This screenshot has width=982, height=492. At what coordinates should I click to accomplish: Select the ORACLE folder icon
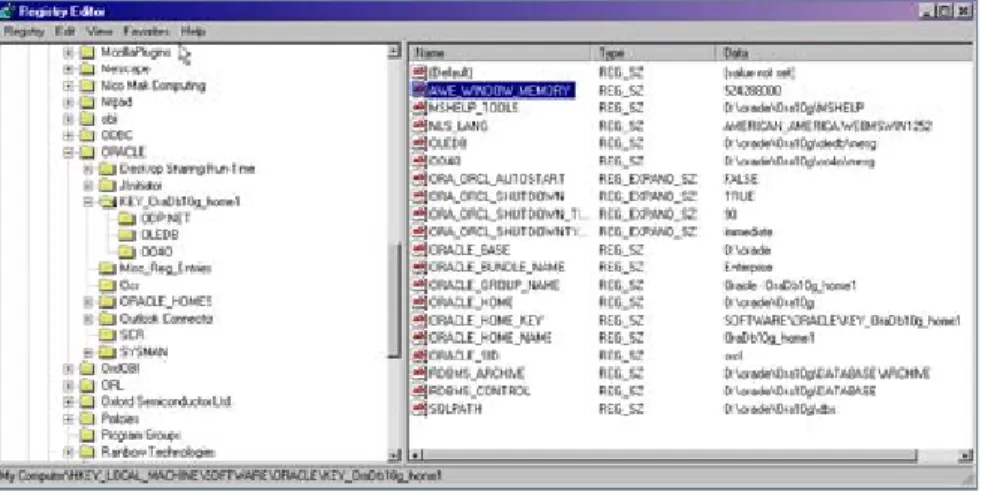click(x=88, y=152)
